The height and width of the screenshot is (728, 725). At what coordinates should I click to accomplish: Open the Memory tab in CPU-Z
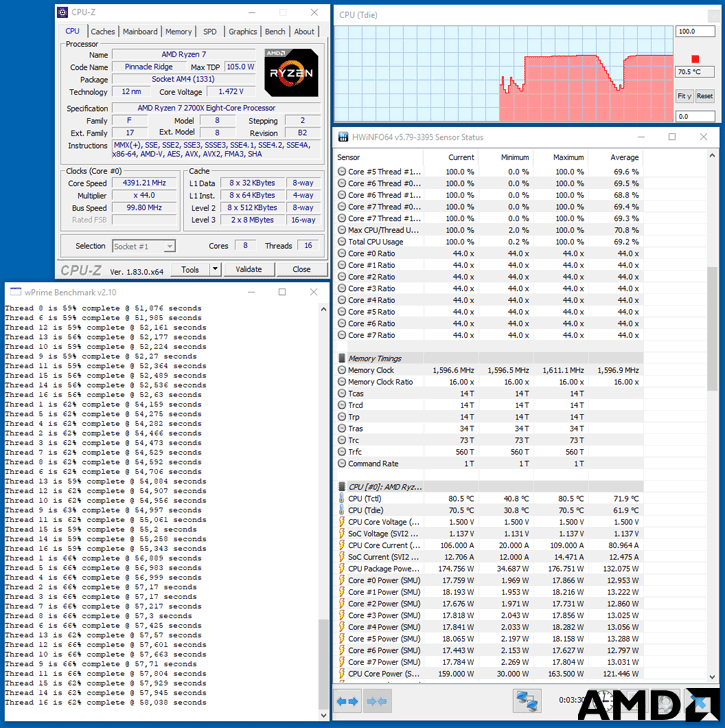point(178,32)
